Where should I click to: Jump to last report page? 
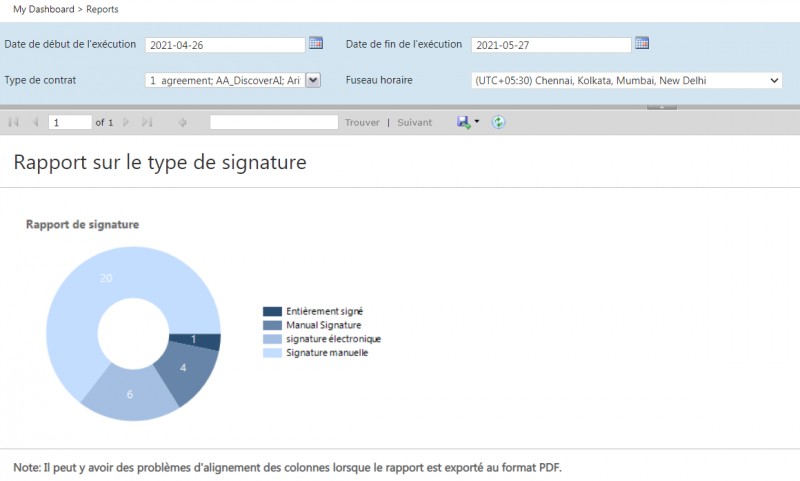pyautogui.click(x=147, y=122)
